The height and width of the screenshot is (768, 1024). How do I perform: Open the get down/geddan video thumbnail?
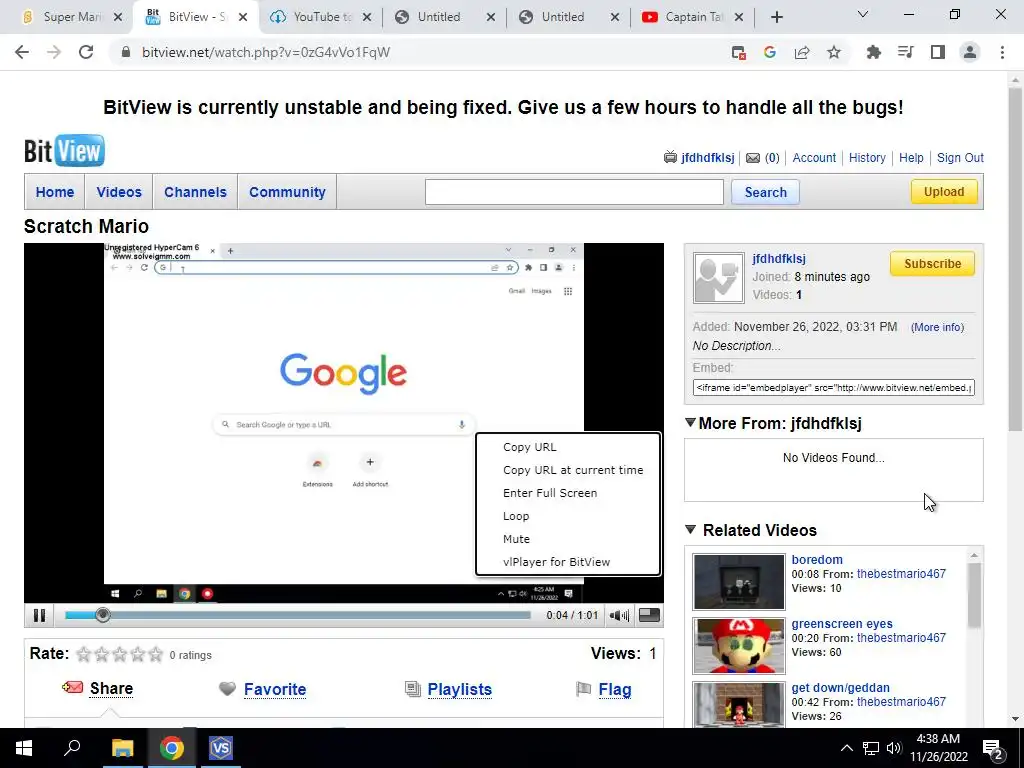[739, 705]
